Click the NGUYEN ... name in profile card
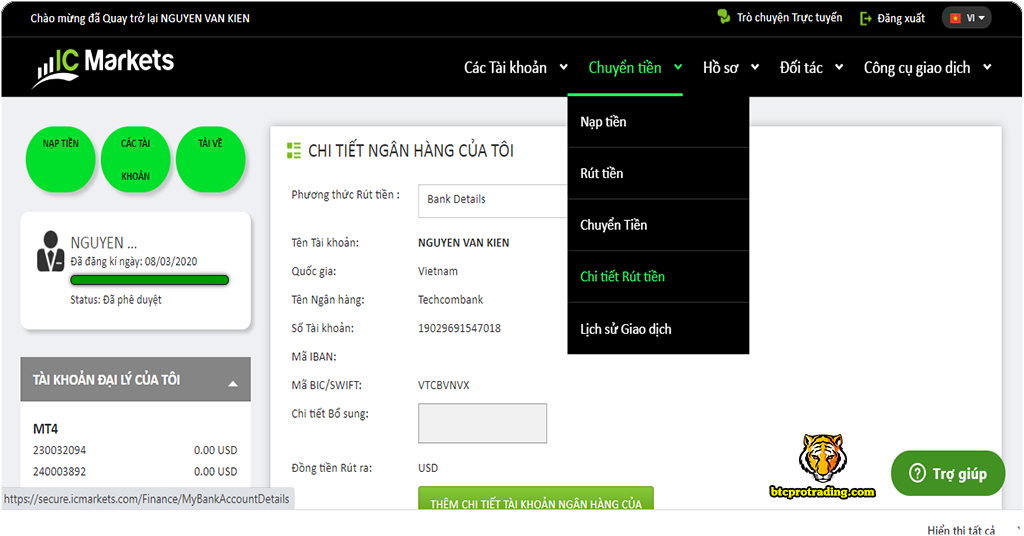 (104, 243)
